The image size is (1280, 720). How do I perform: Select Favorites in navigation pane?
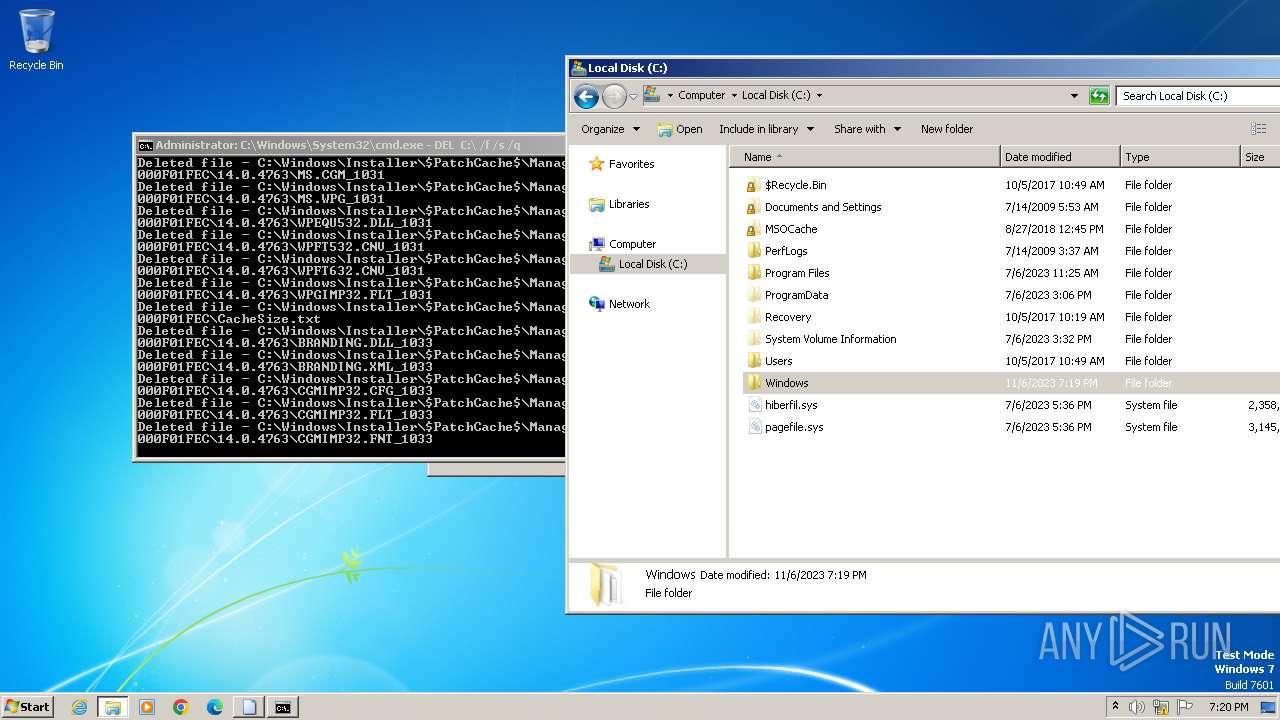tap(621, 164)
